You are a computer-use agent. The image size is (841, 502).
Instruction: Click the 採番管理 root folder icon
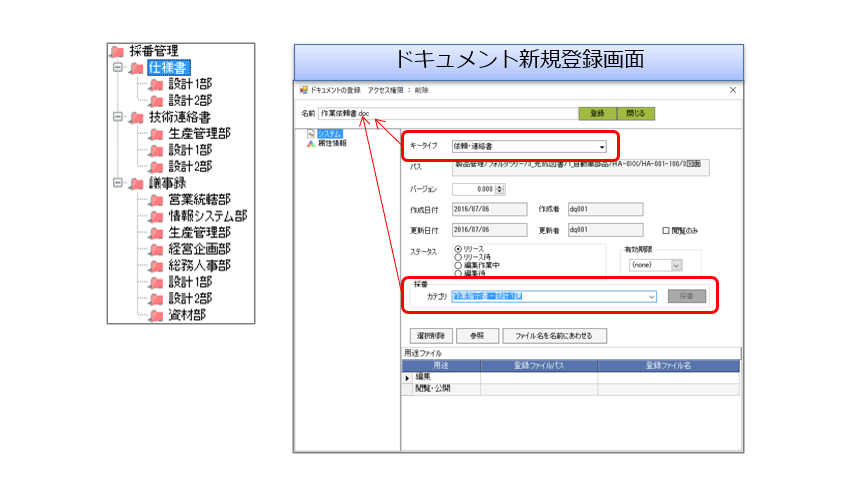coord(116,51)
